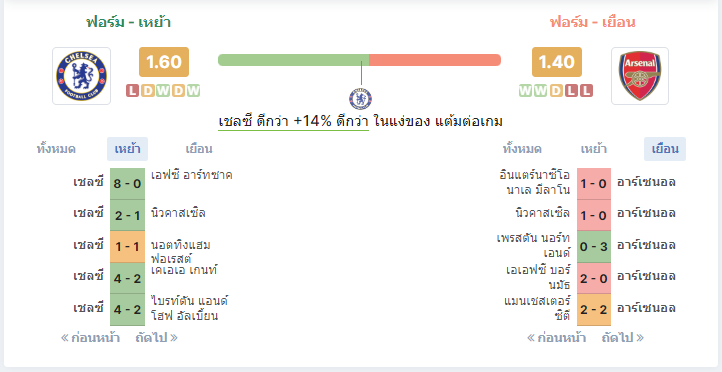The width and height of the screenshot is (722, 372).
Task: Go to ก่อนหน้า page of Chelsea matches
Action: (91, 338)
